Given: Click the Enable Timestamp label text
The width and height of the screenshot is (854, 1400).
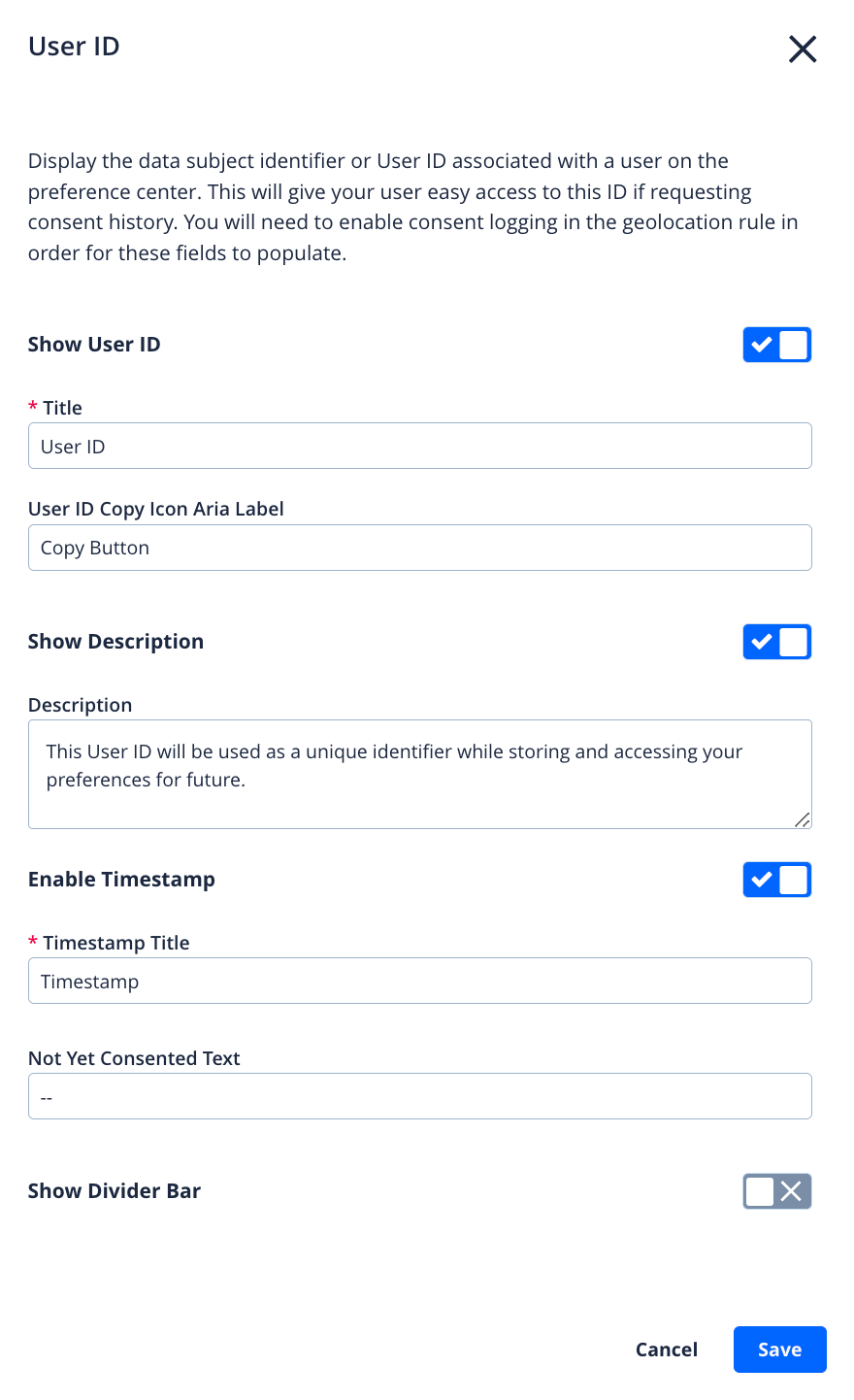Looking at the screenshot, I should click(121, 880).
